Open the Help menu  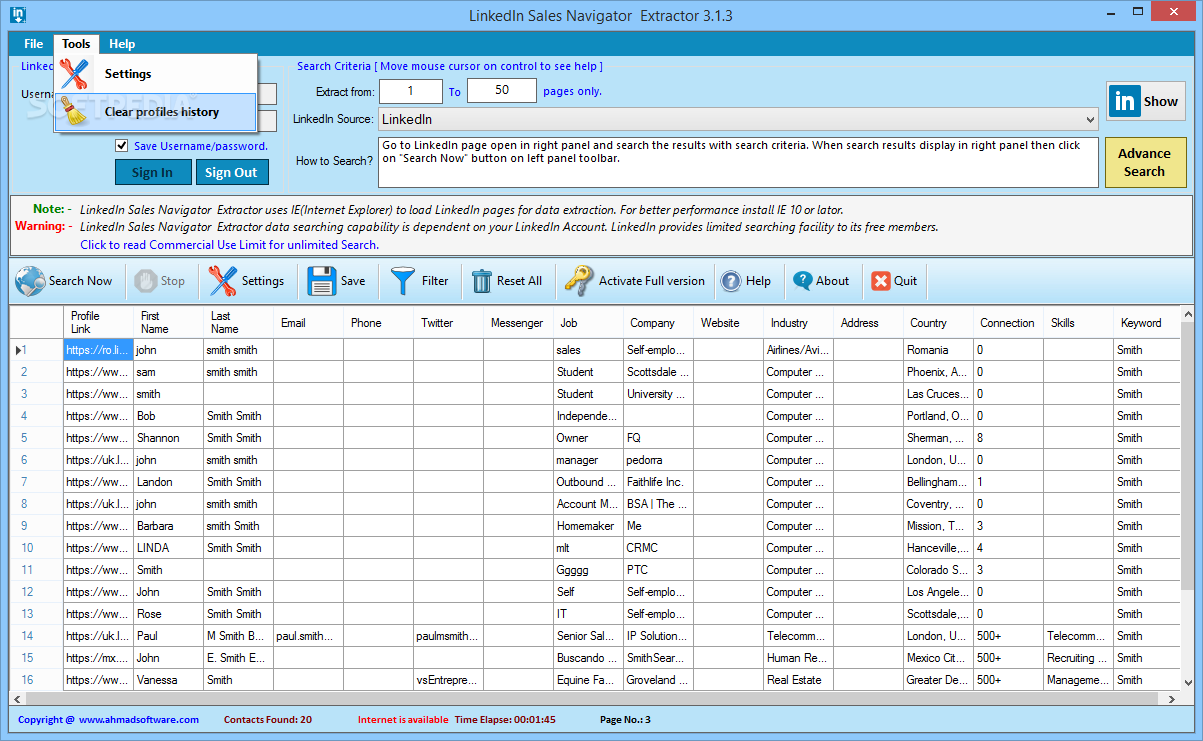tap(122, 44)
